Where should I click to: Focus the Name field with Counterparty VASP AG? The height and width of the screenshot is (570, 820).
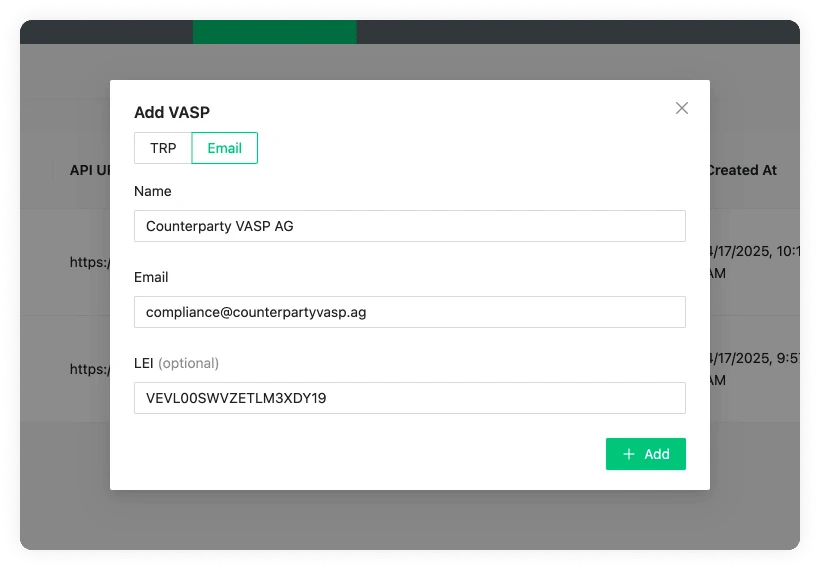(x=409, y=226)
